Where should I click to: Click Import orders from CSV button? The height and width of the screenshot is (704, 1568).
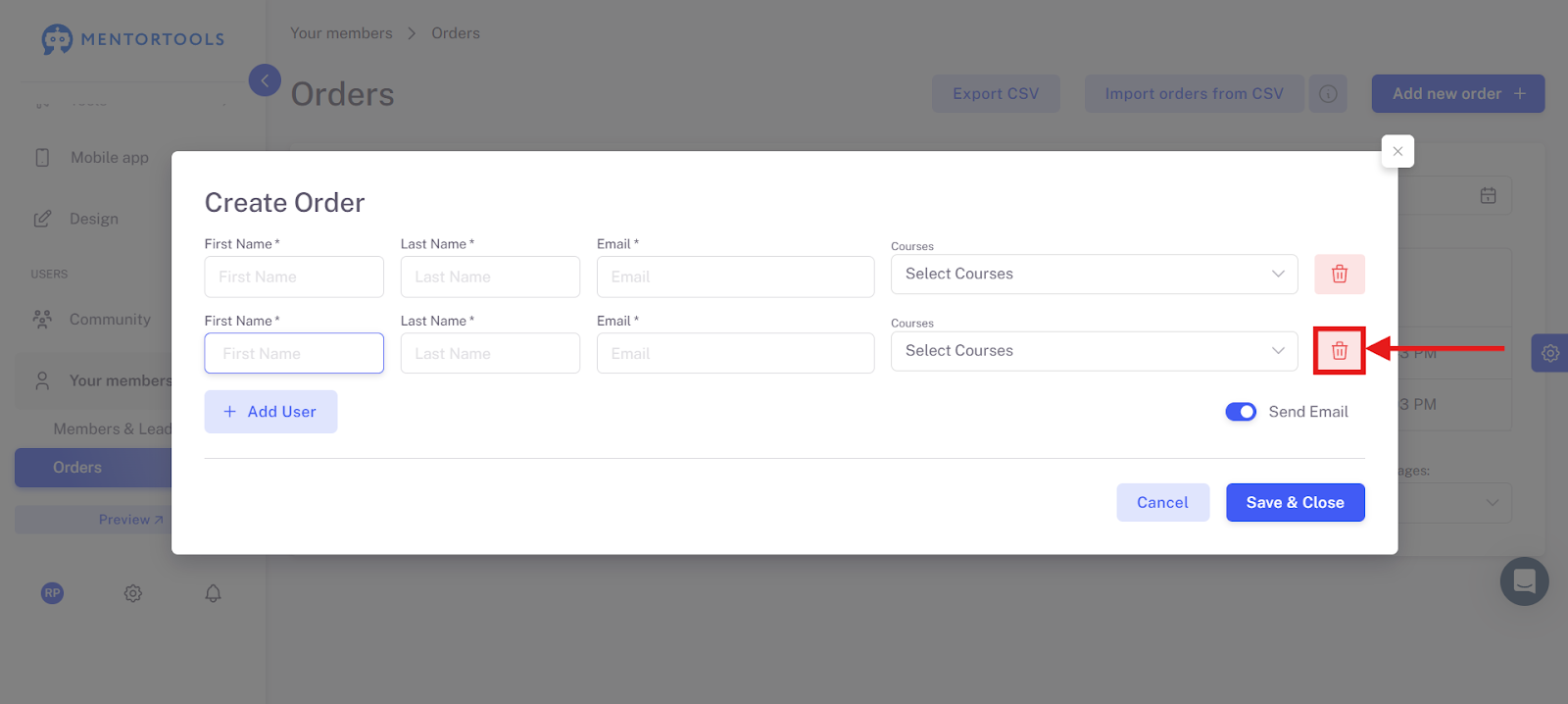(1194, 93)
